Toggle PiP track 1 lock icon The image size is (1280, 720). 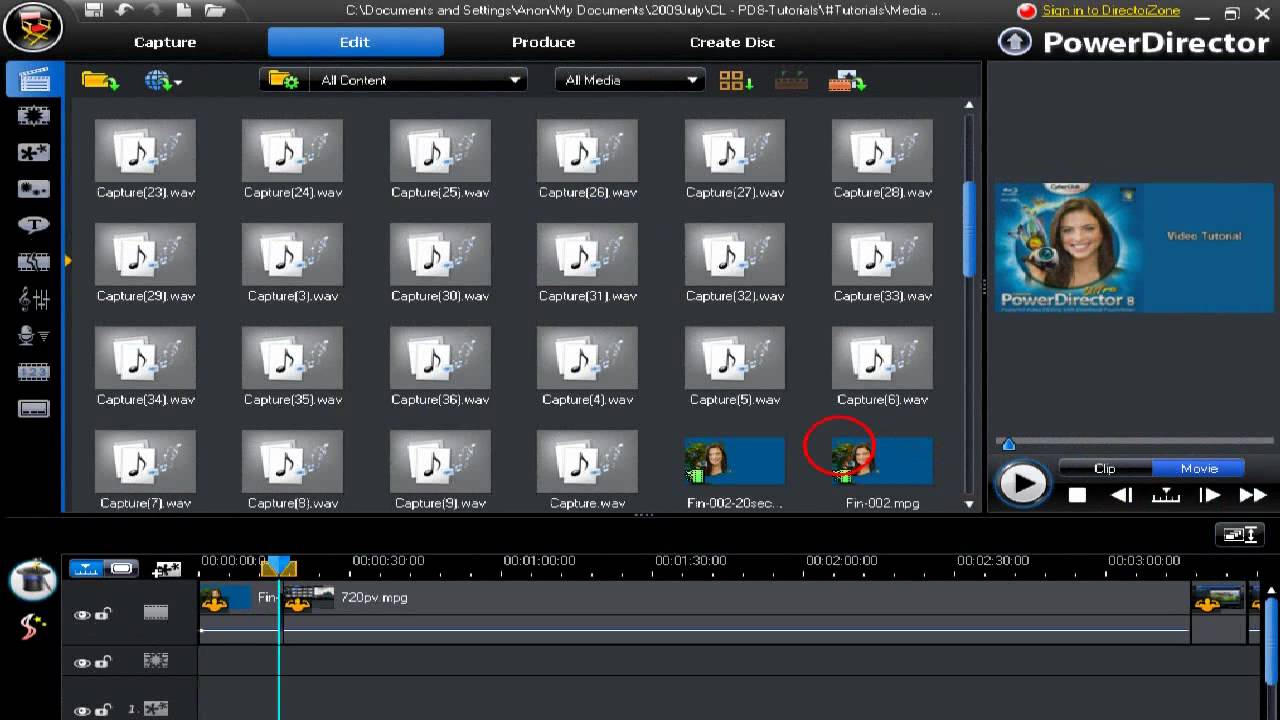102,709
